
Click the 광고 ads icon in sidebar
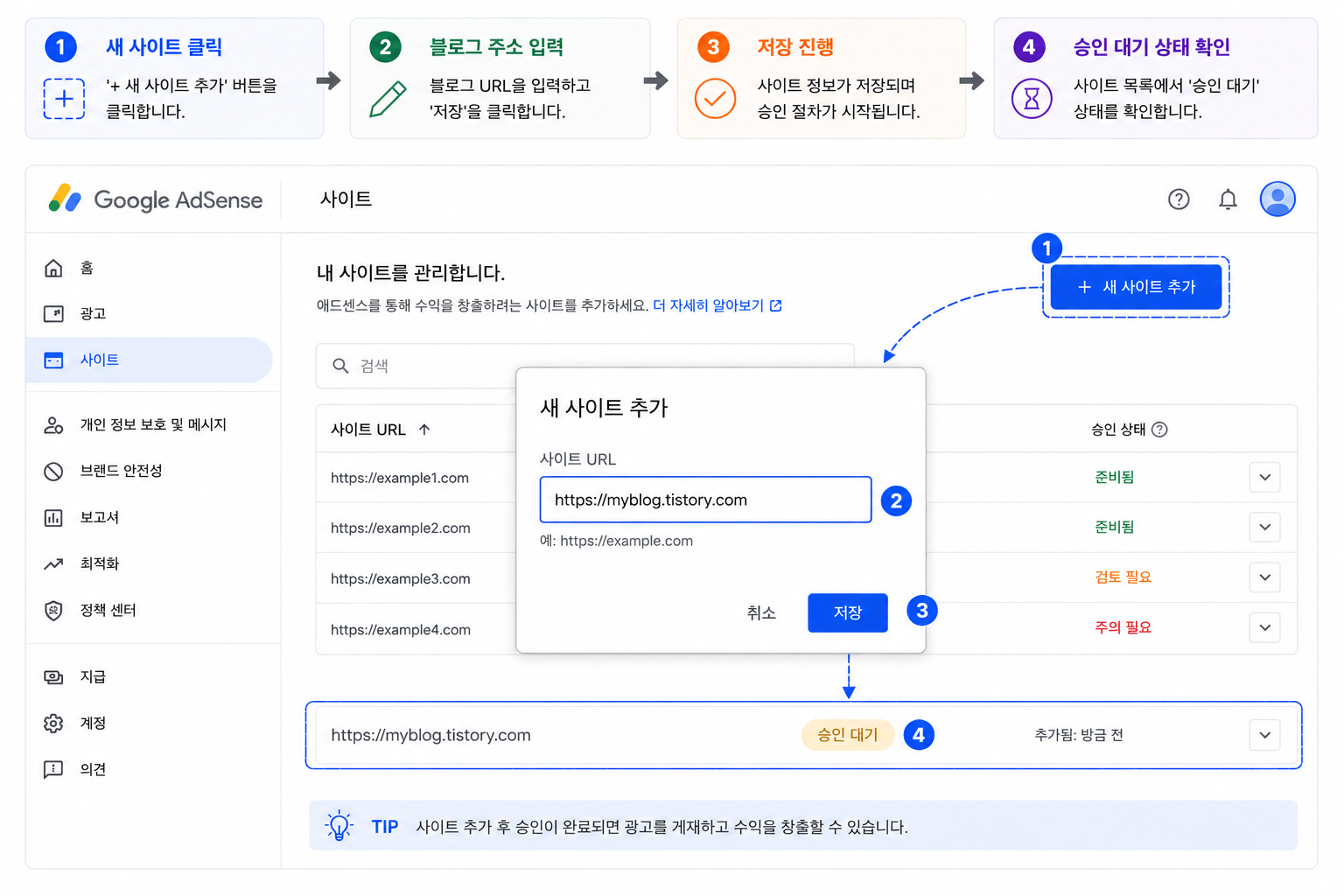53,313
